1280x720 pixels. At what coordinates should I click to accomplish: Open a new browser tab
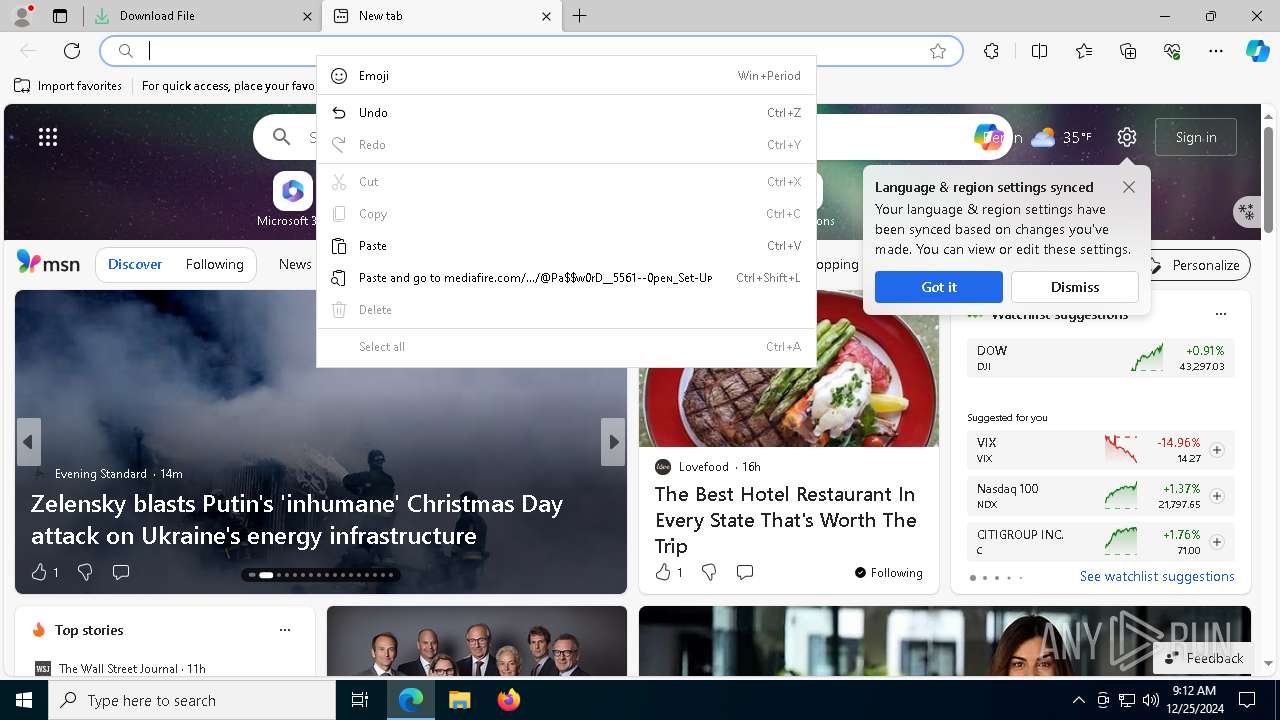(580, 16)
